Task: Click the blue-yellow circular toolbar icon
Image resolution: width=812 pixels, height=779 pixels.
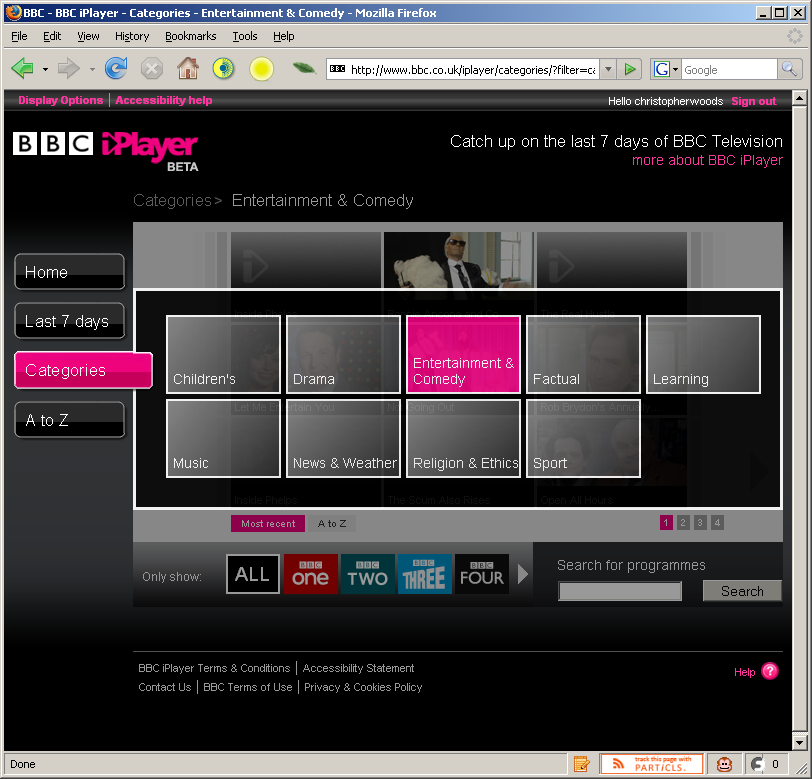Action: 223,68
